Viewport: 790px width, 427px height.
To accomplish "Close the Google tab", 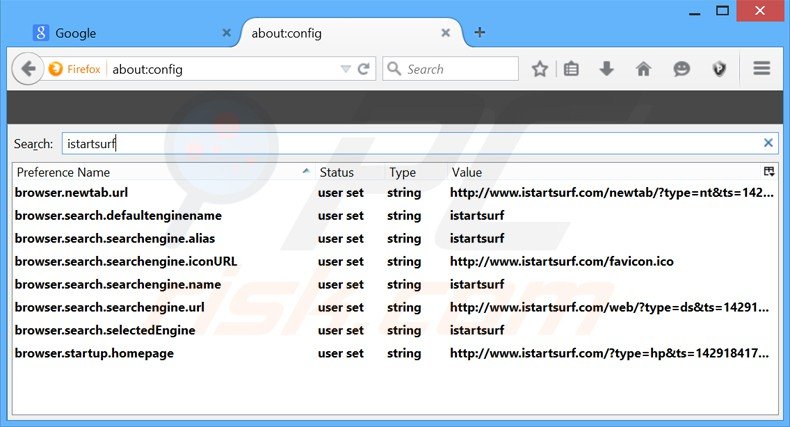I will [226, 33].
